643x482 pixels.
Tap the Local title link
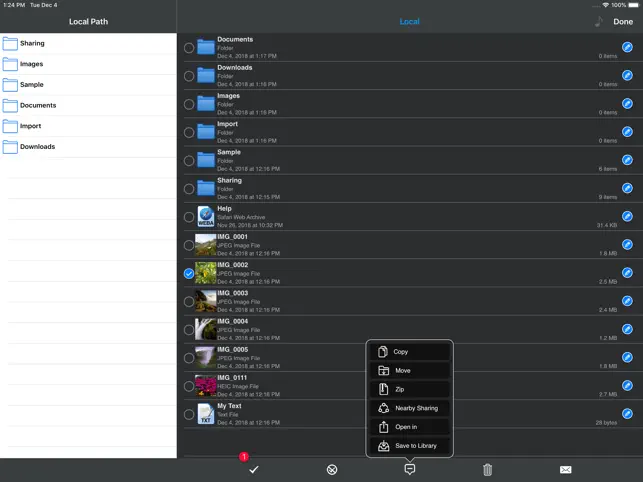[409, 22]
